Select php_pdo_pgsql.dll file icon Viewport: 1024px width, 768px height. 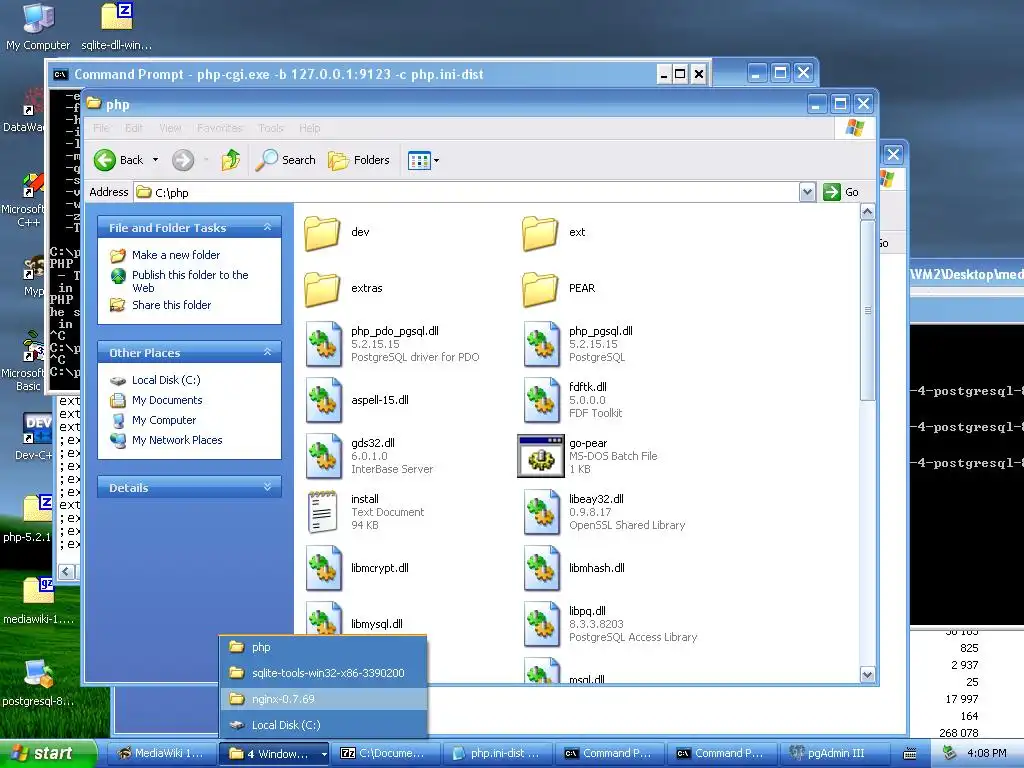(x=324, y=344)
